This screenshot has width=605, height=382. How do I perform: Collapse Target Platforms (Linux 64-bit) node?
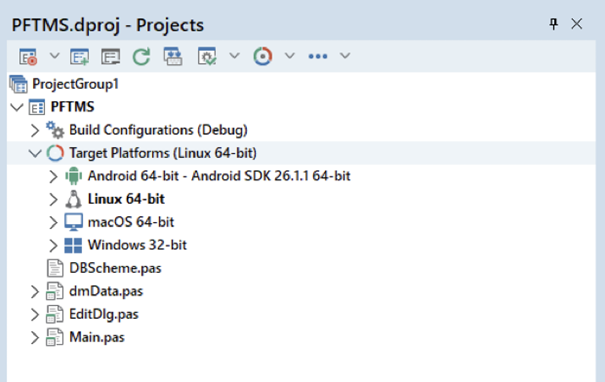[x=35, y=154]
